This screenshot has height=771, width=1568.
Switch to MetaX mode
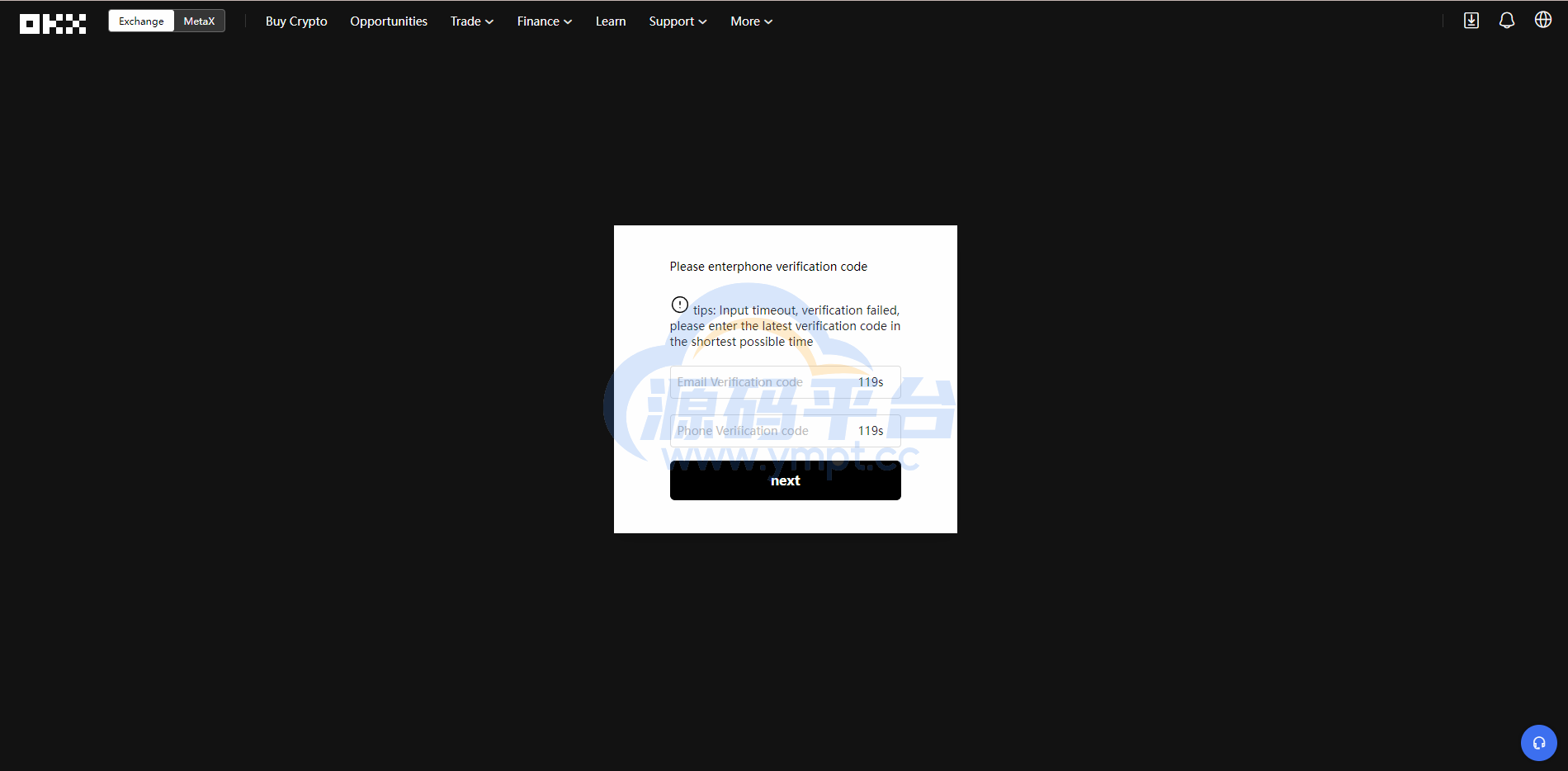(199, 21)
